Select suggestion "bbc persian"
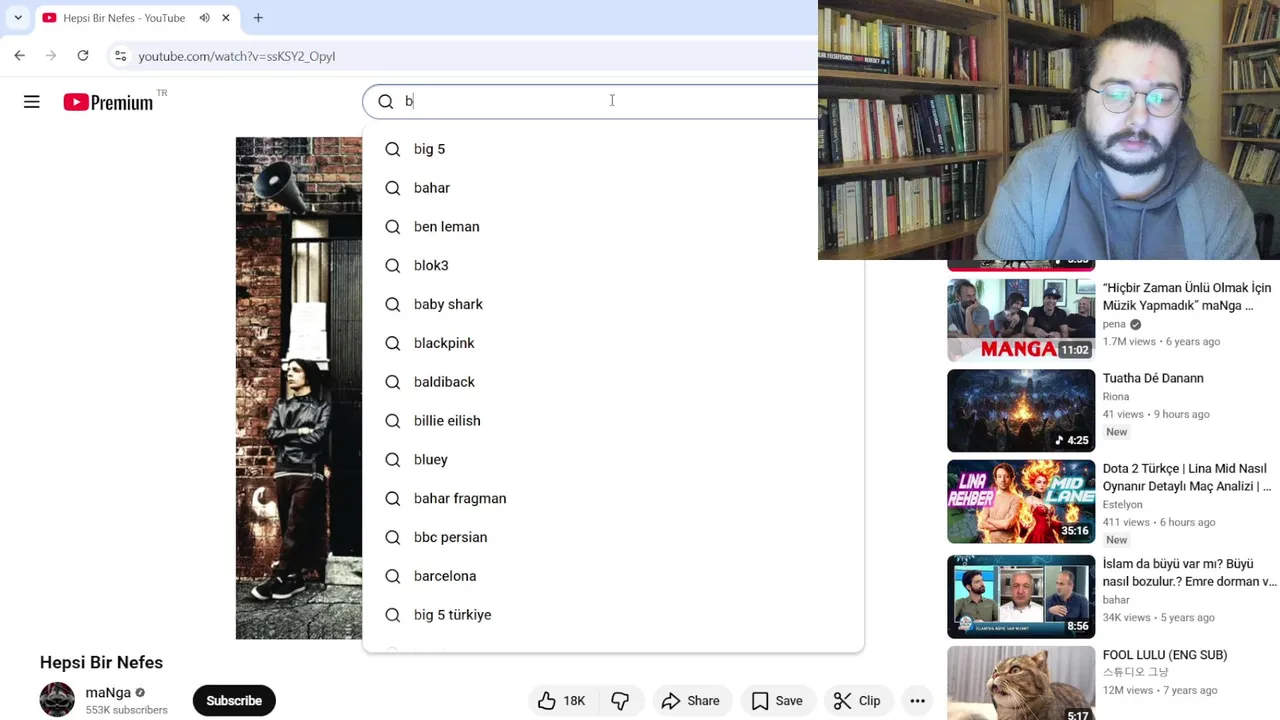 tap(613, 537)
